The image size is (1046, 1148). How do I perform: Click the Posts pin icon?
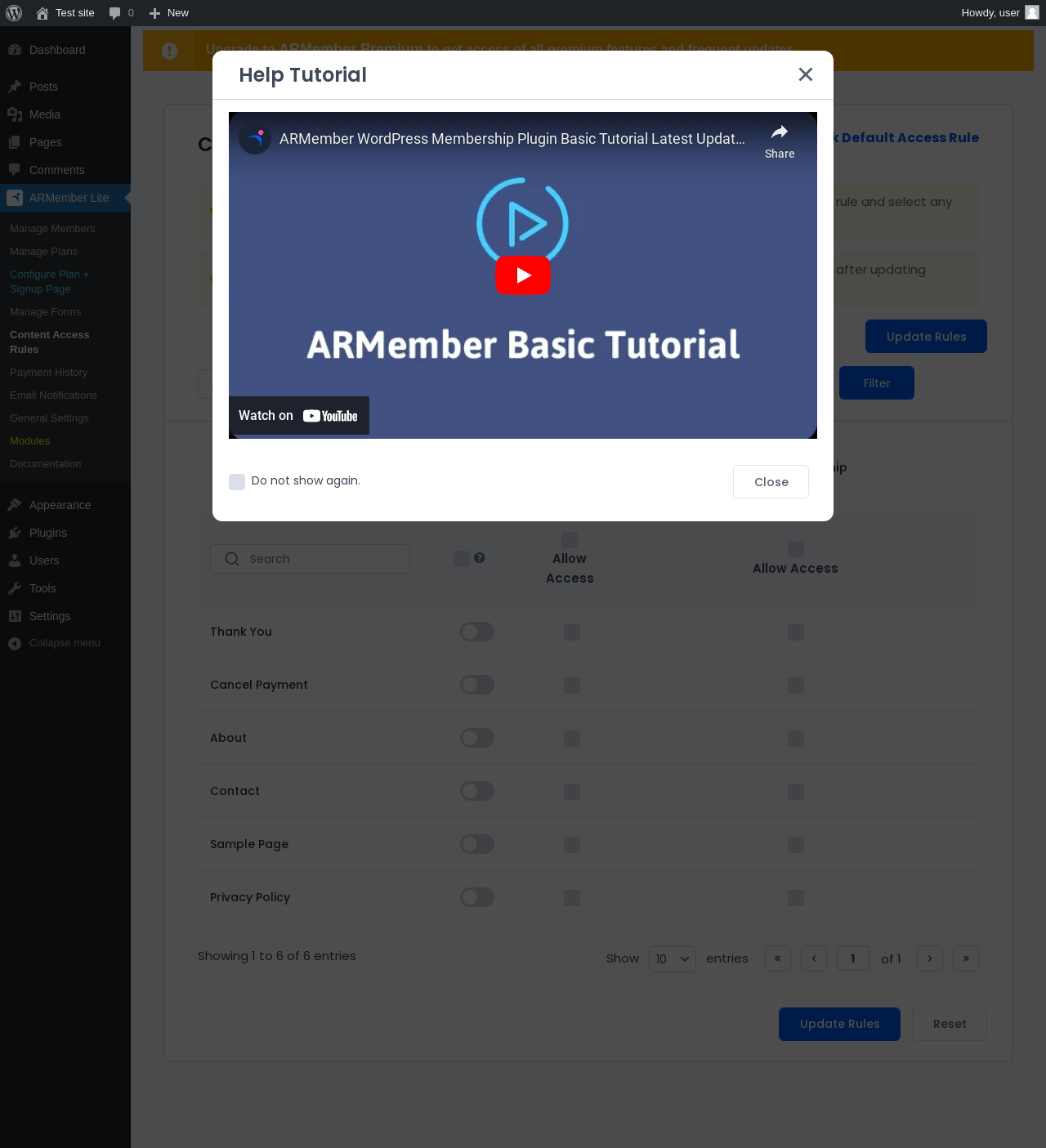(x=15, y=87)
